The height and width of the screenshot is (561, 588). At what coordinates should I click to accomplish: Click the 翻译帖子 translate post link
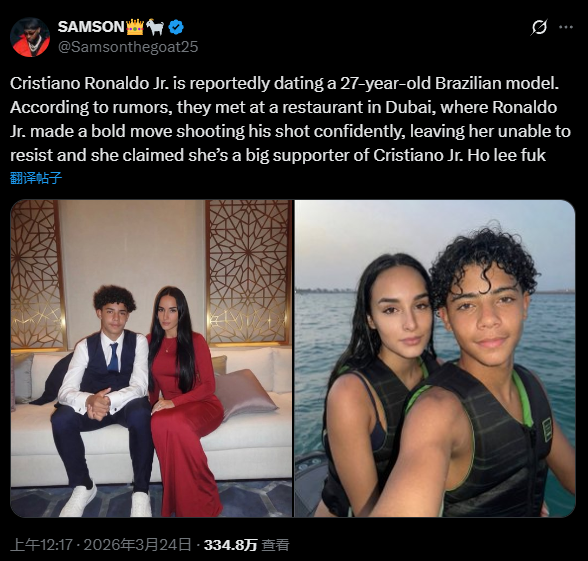point(36,178)
